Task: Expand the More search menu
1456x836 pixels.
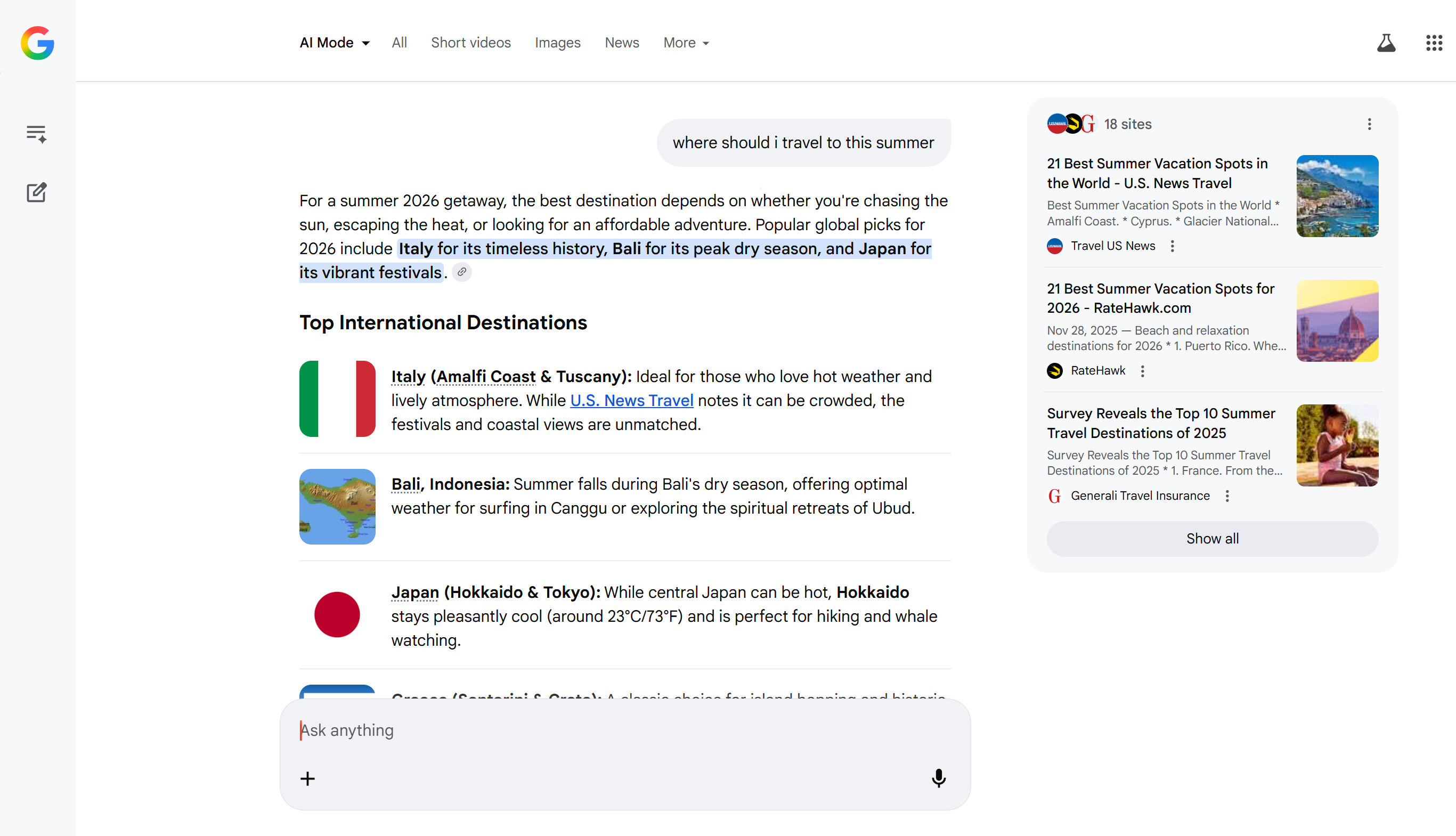Action: [686, 43]
